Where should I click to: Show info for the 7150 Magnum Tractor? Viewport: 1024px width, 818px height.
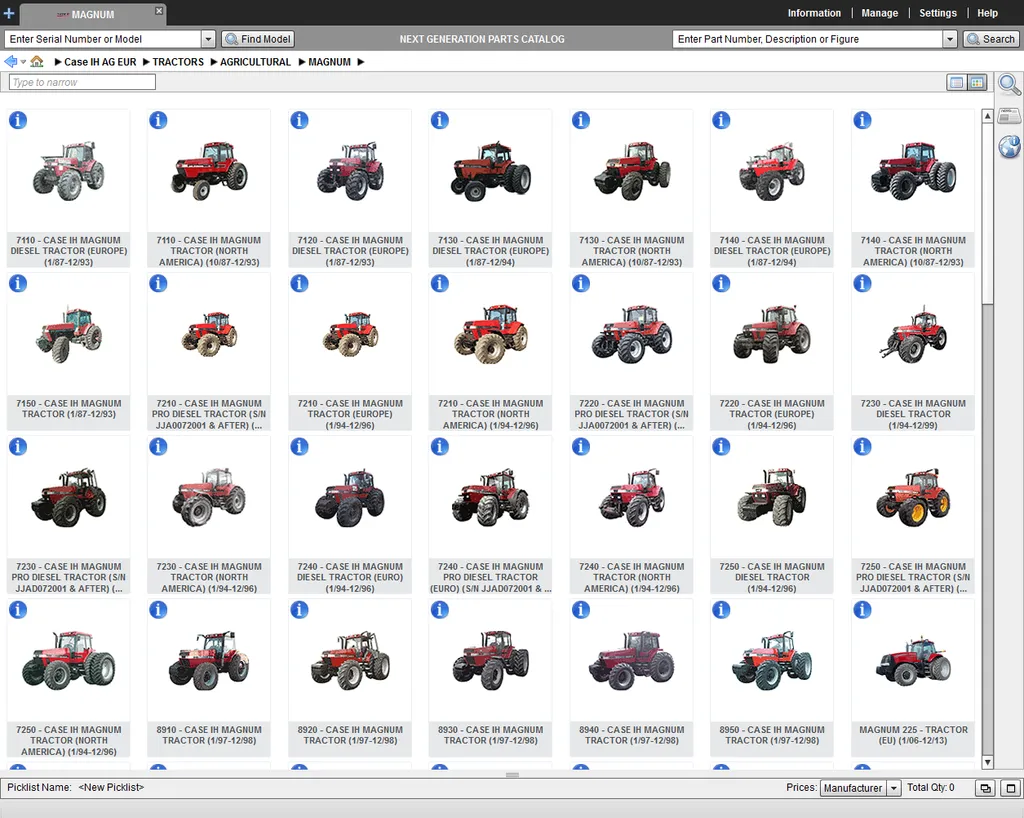point(18,283)
